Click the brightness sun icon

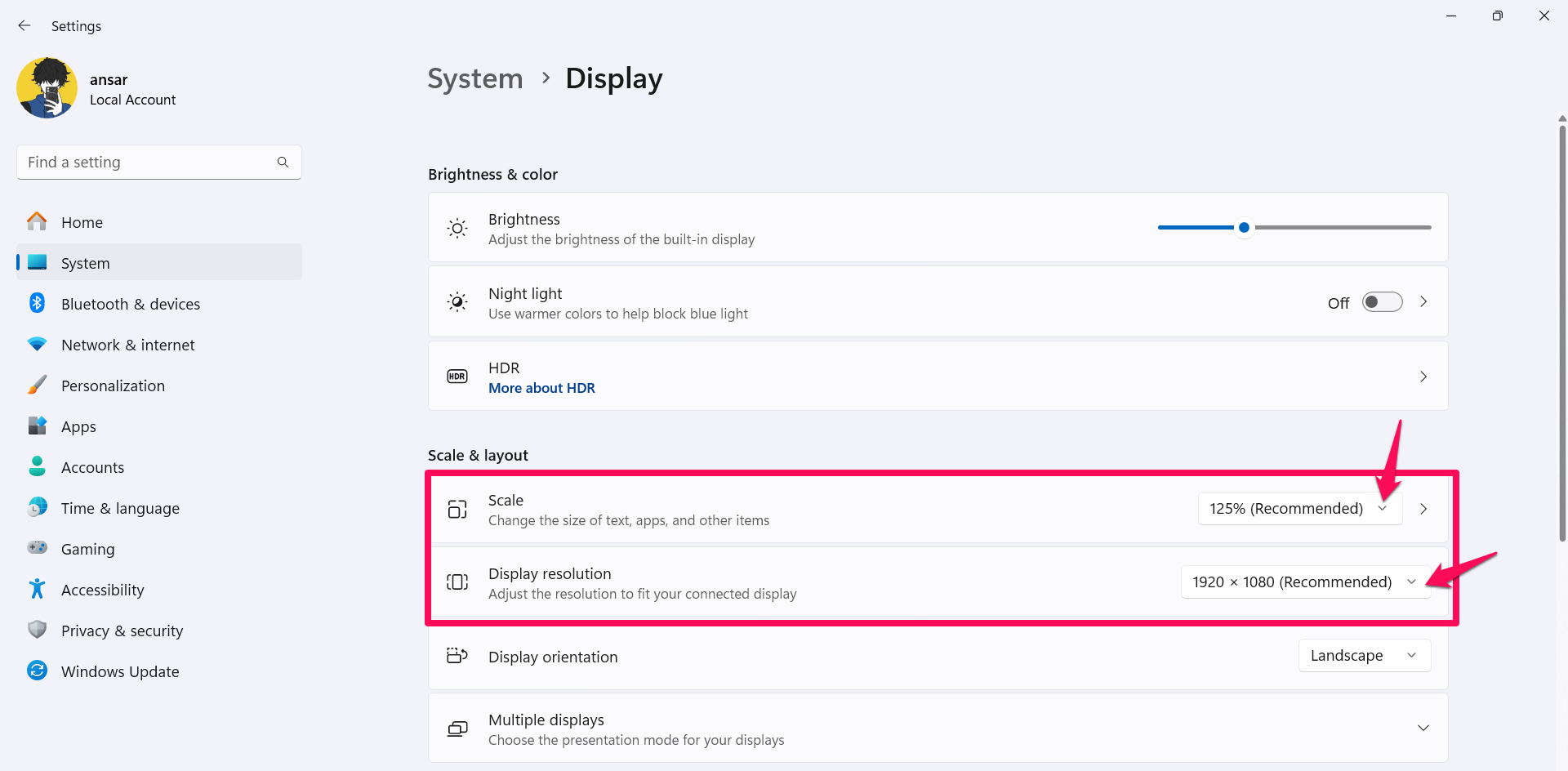pos(457,229)
